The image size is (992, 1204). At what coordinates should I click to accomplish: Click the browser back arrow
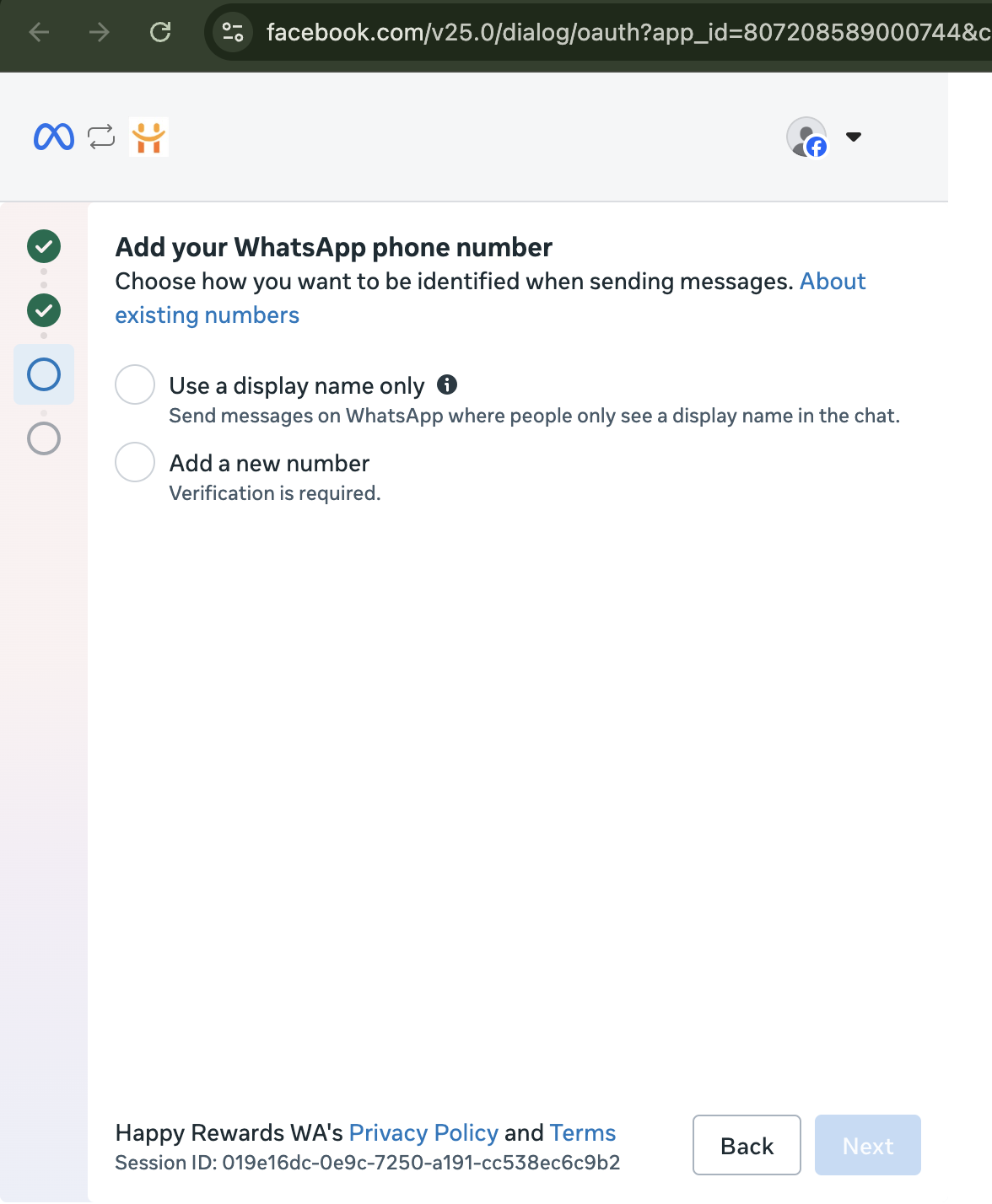pyautogui.click(x=39, y=33)
